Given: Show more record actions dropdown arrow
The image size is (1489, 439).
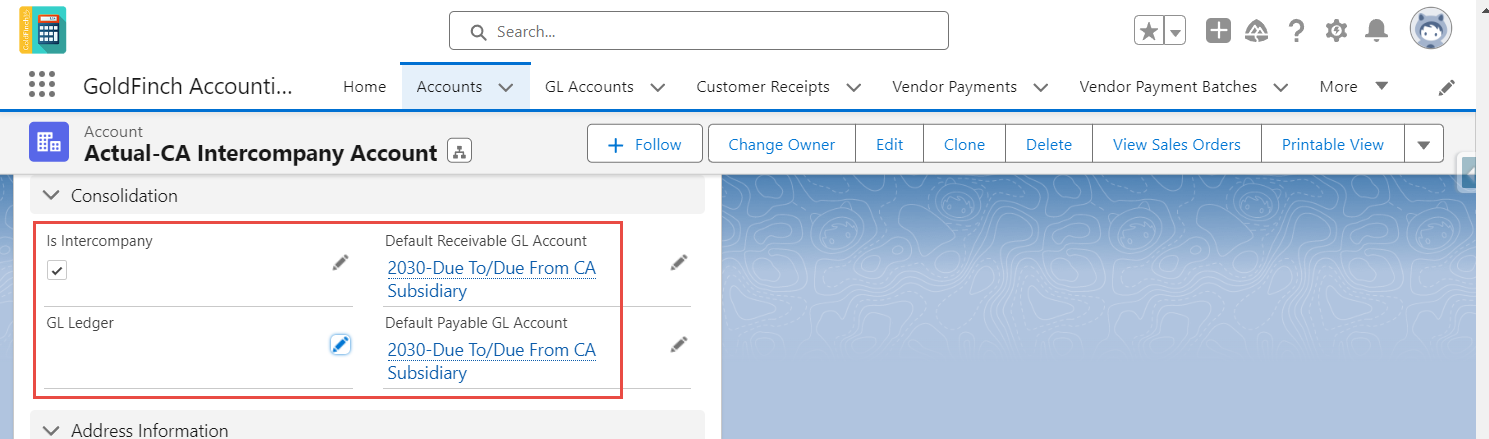Looking at the screenshot, I should point(1424,144).
